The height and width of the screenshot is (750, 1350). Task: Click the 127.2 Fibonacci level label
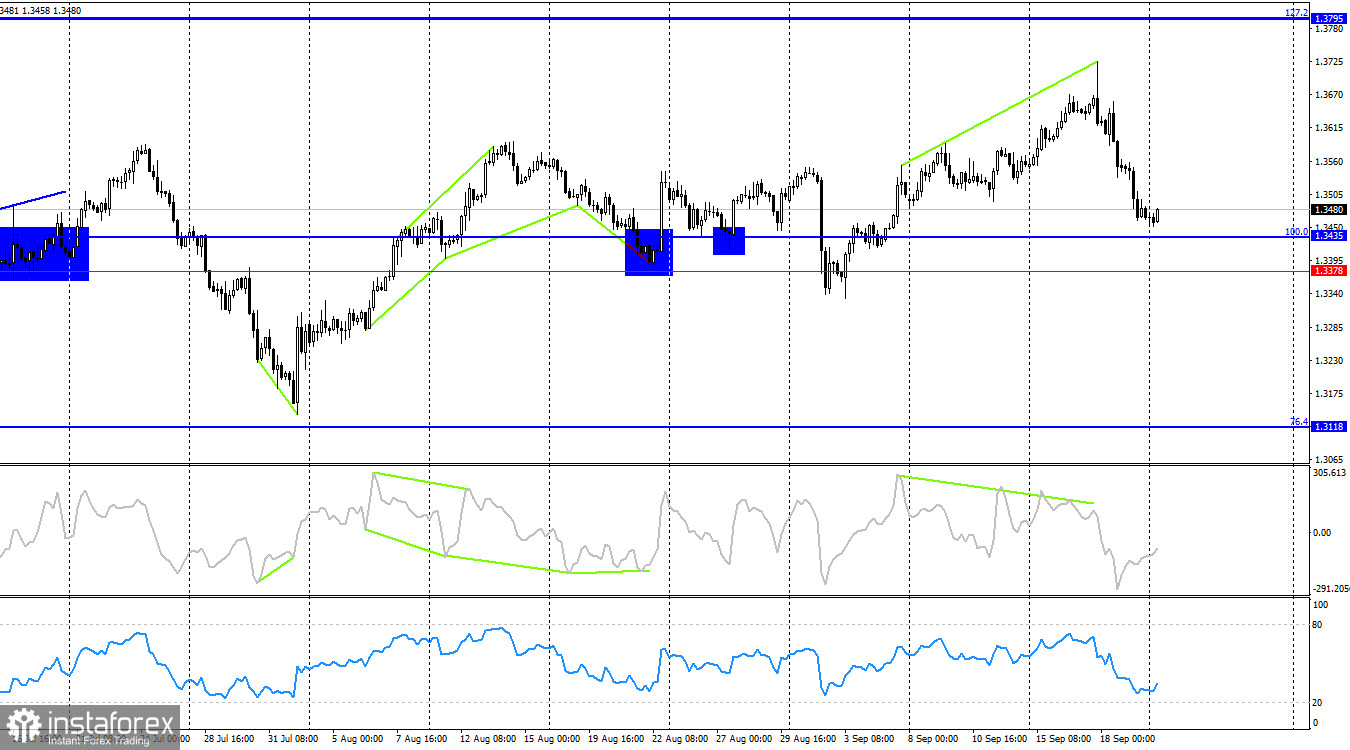1296,12
